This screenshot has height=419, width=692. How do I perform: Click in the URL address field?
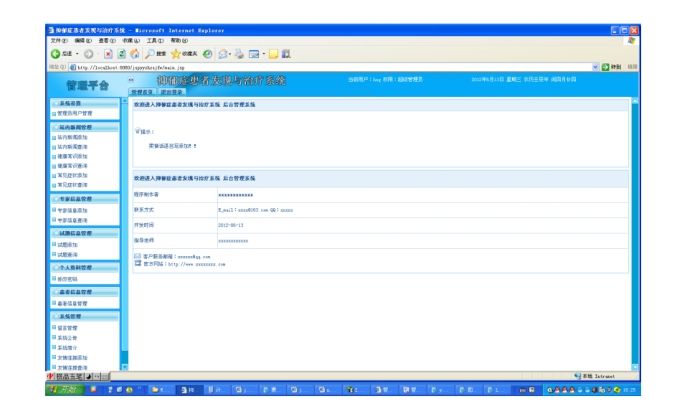[331, 67]
